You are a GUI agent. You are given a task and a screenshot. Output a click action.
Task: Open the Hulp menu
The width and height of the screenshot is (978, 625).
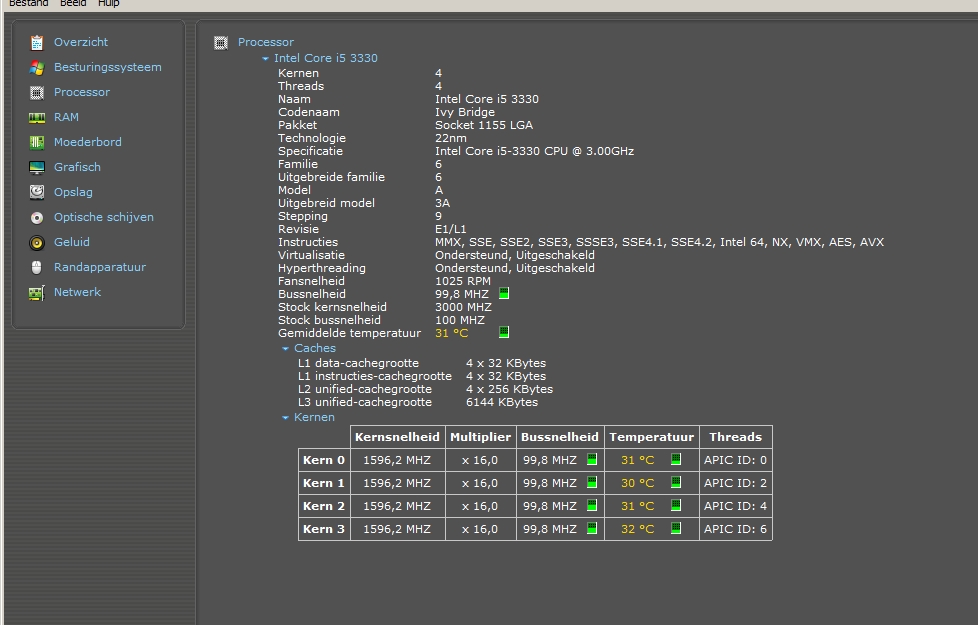point(109,4)
